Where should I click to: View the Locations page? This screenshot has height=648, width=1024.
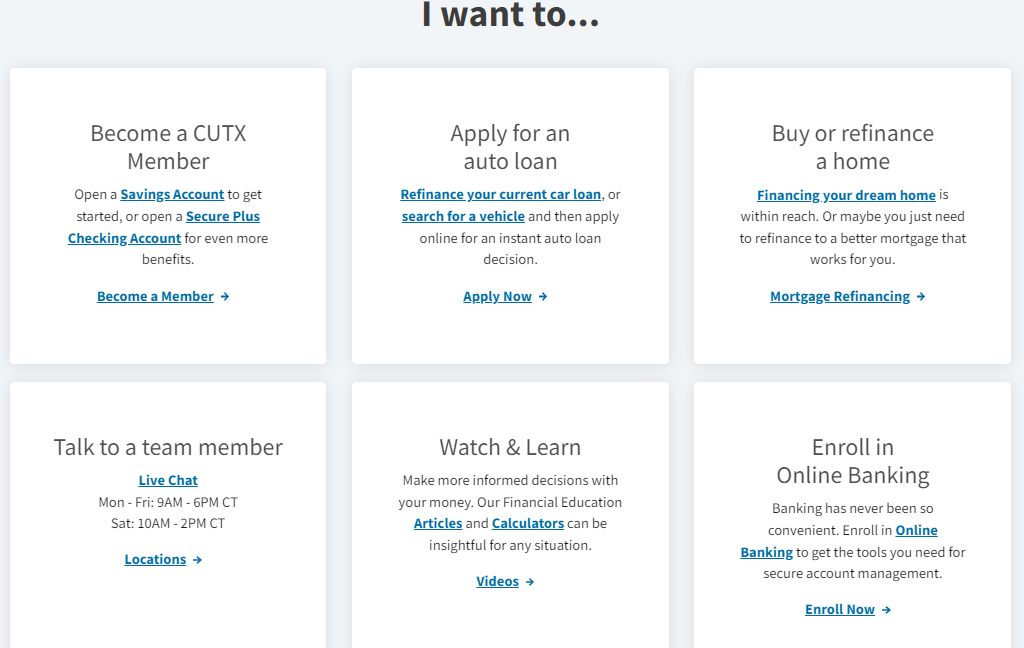point(155,560)
